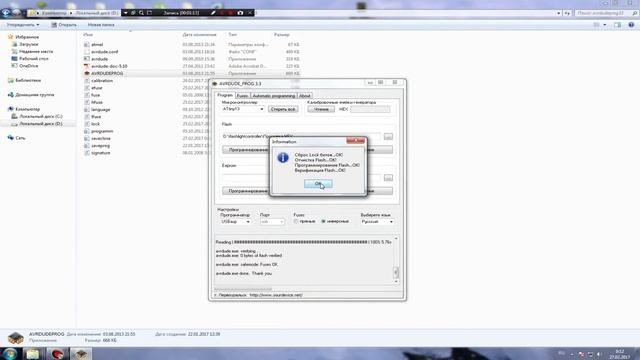Image resolution: width=640 pixels, height=360 pixels.
Task: Open AVRDUDE_PROG icon on taskbar
Action: (x=80, y=354)
